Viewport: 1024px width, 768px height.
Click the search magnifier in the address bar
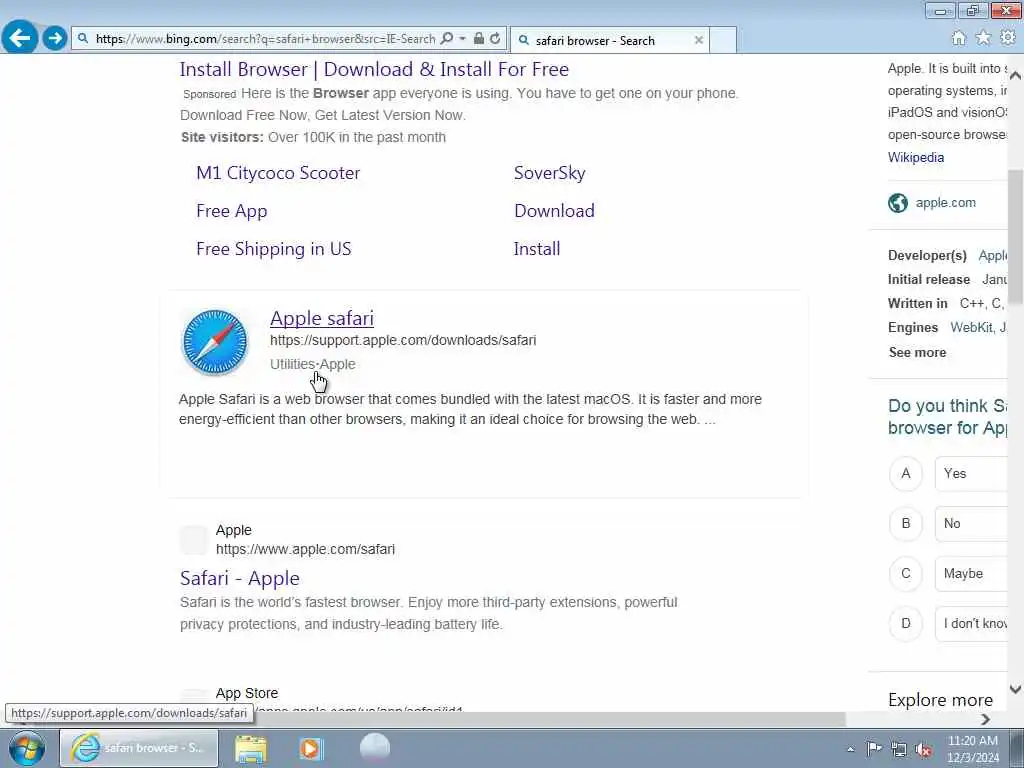click(x=447, y=39)
